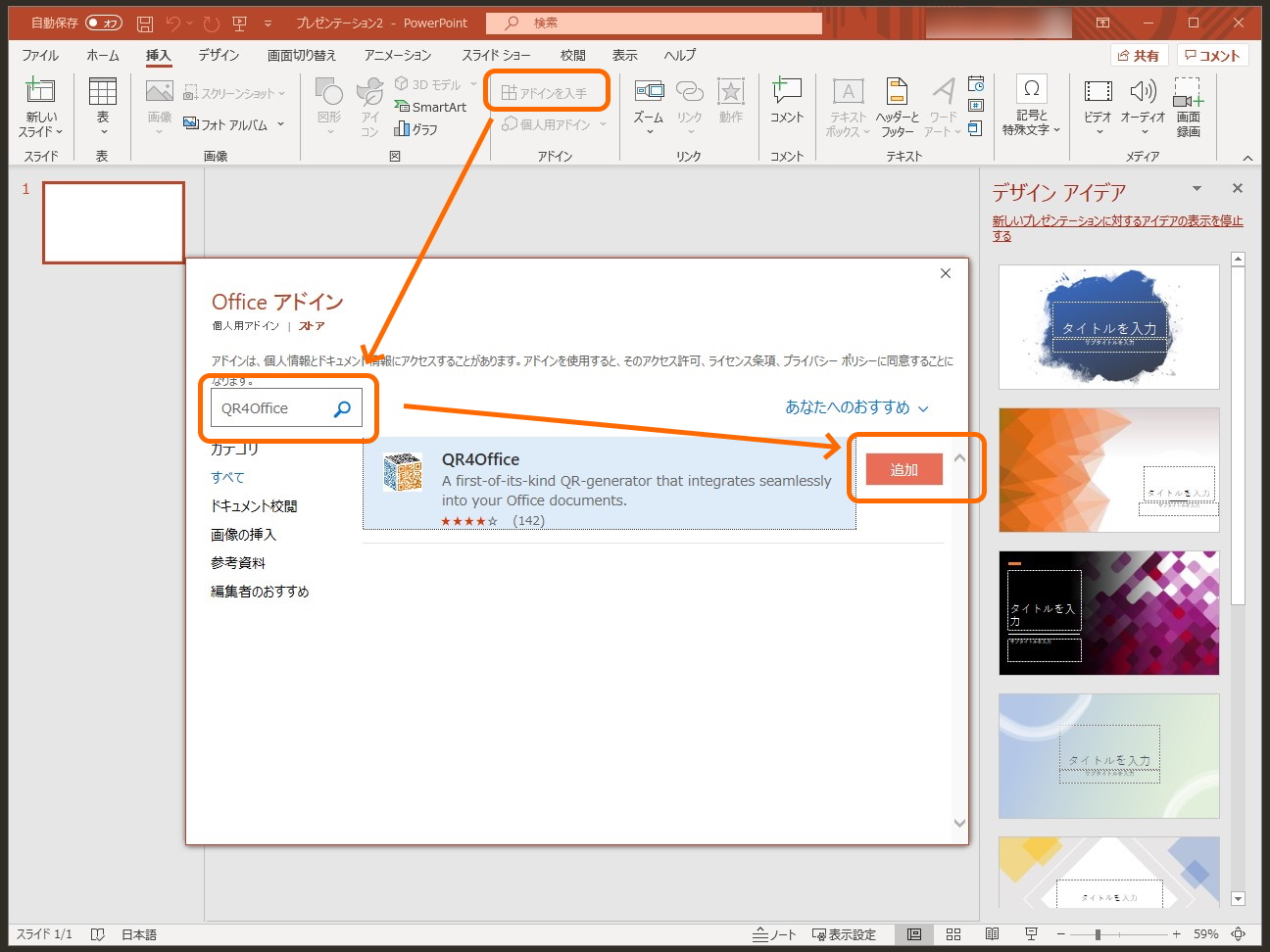Add QR4Office with the 追加 button

(903, 469)
